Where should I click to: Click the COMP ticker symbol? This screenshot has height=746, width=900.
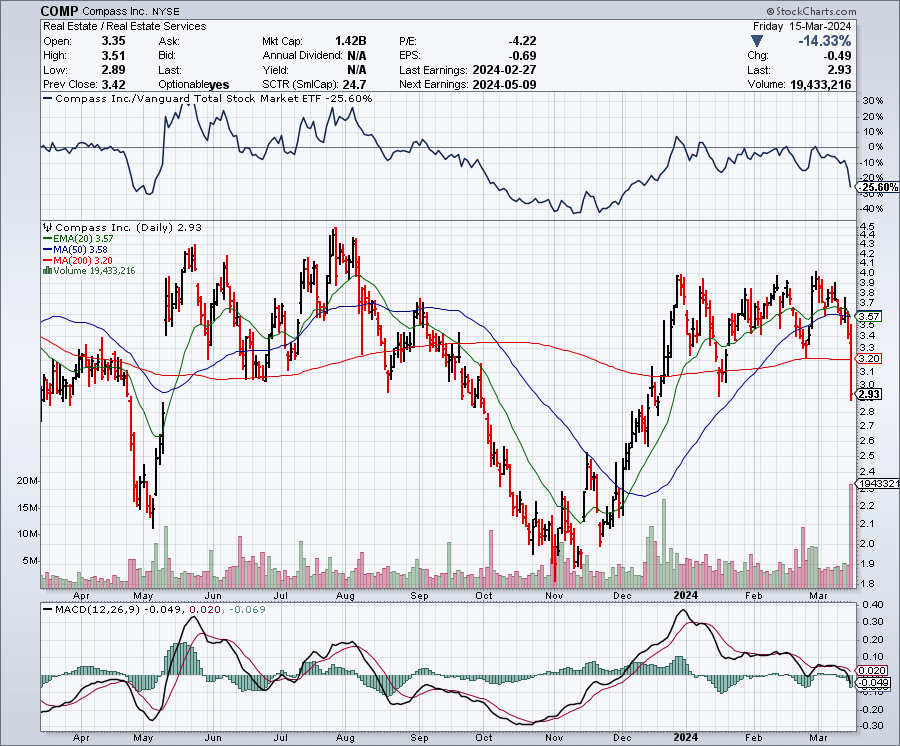(60, 11)
